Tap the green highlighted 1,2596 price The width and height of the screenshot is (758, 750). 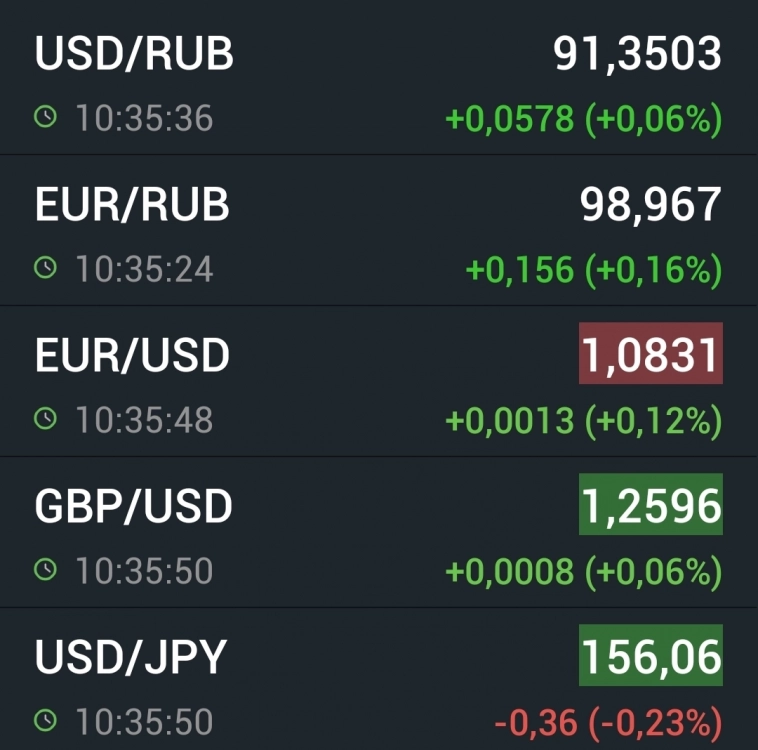650,507
